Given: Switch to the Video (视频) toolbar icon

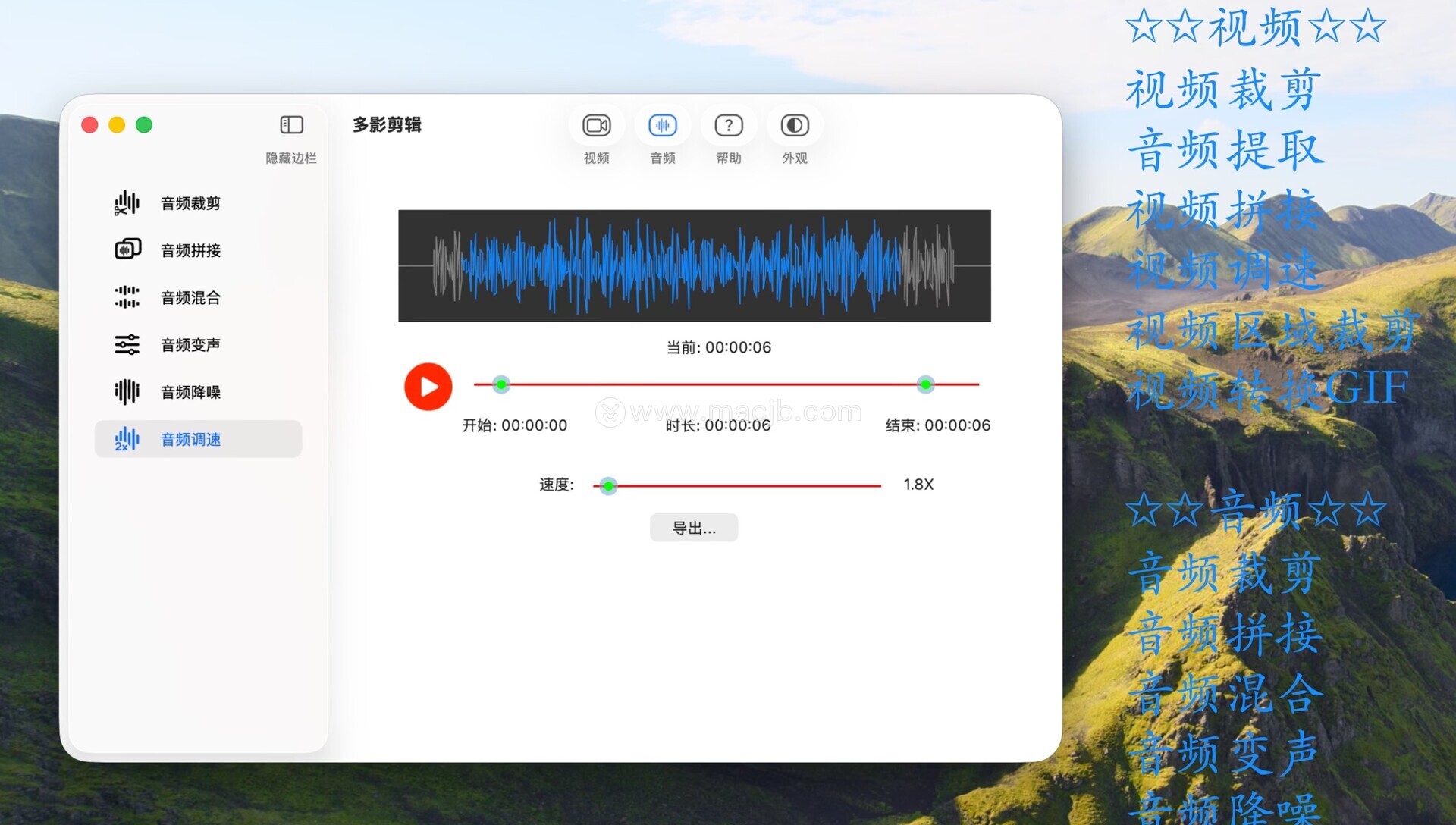Looking at the screenshot, I should (x=596, y=126).
